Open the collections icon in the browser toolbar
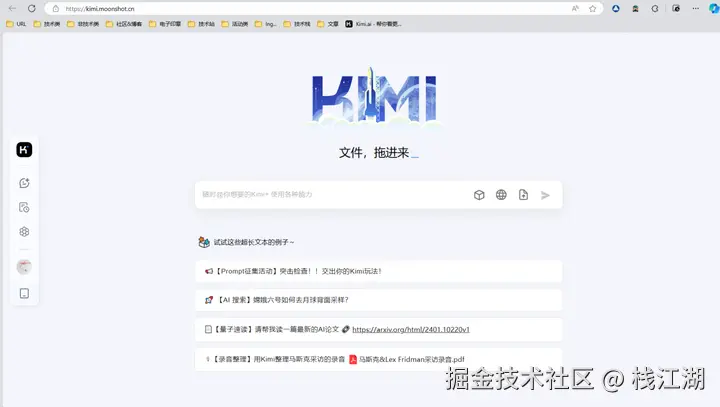720x407 pixels. tap(676, 8)
